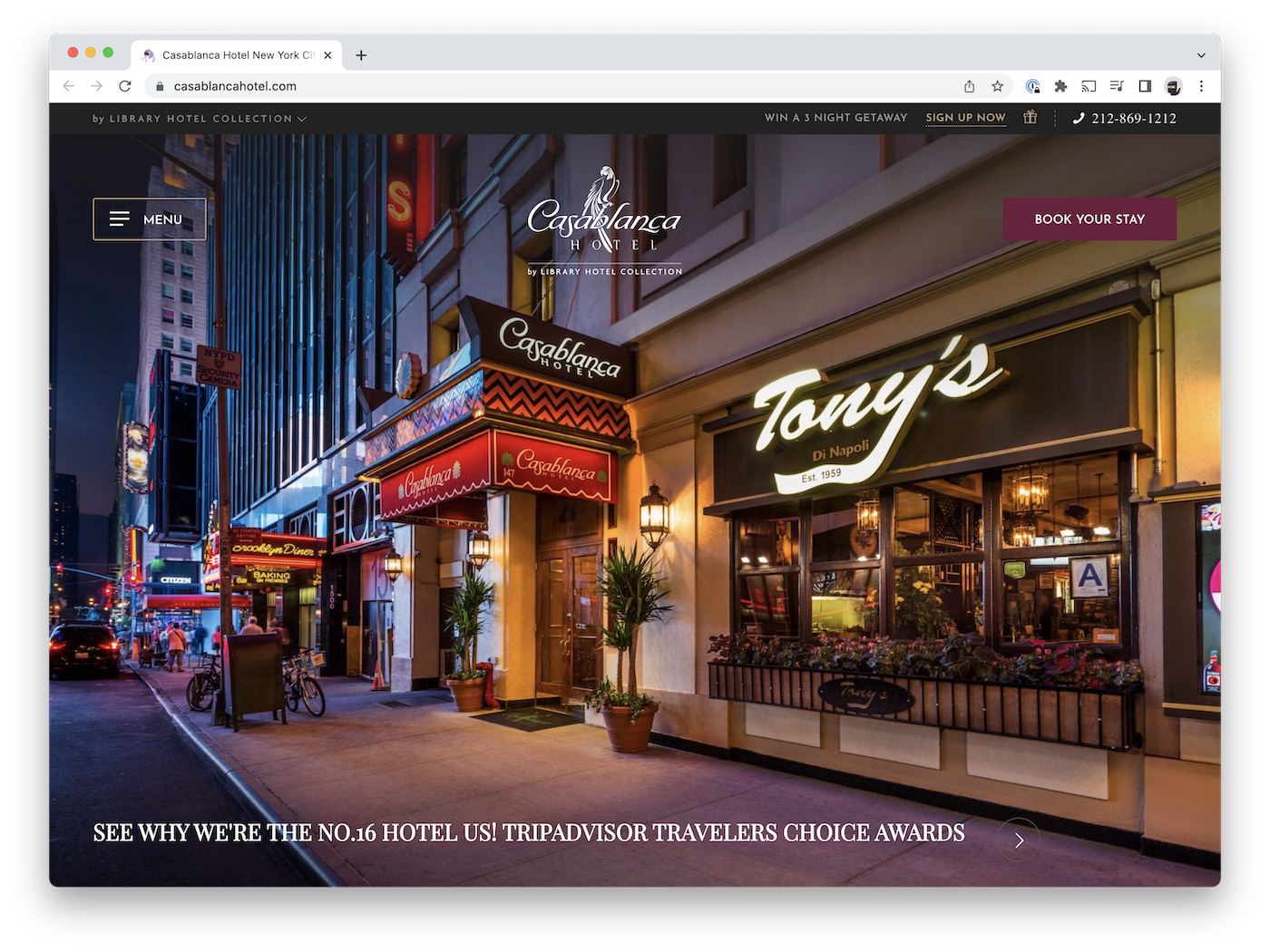Image resolution: width=1270 pixels, height=952 pixels.
Task: Open the tab search chevron
Action: (x=1201, y=55)
